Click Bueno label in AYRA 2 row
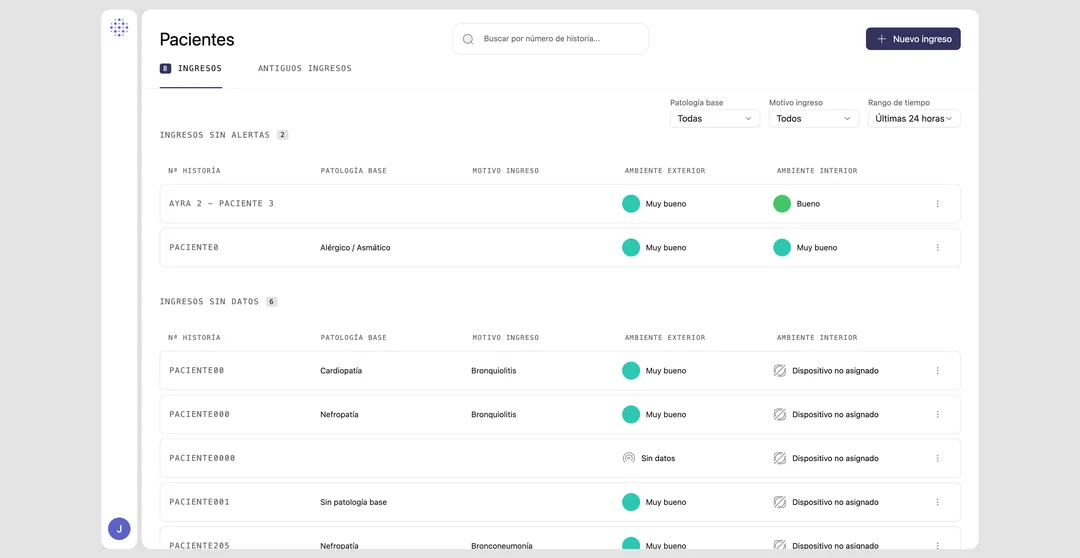1080x558 pixels. coord(808,204)
